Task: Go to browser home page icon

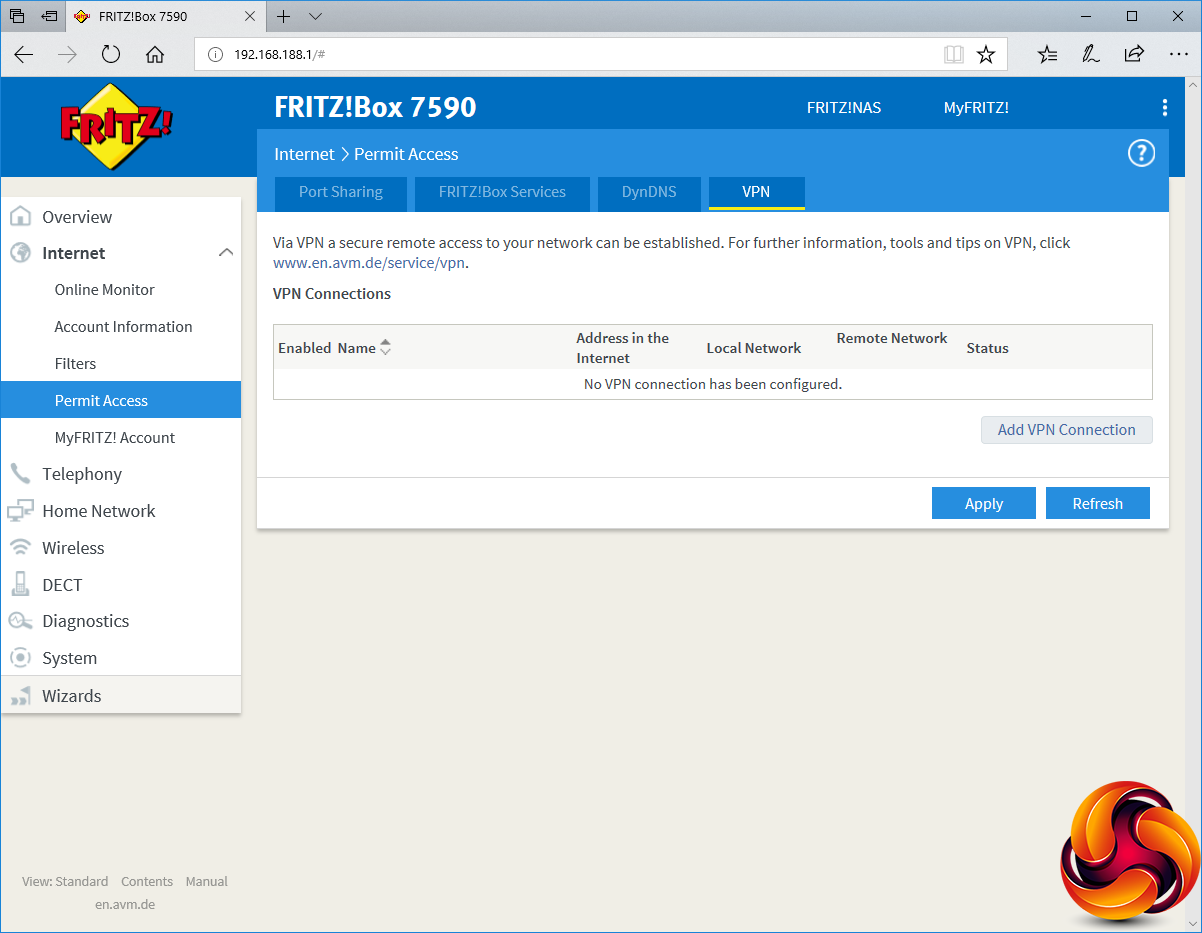Action: pos(155,55)
